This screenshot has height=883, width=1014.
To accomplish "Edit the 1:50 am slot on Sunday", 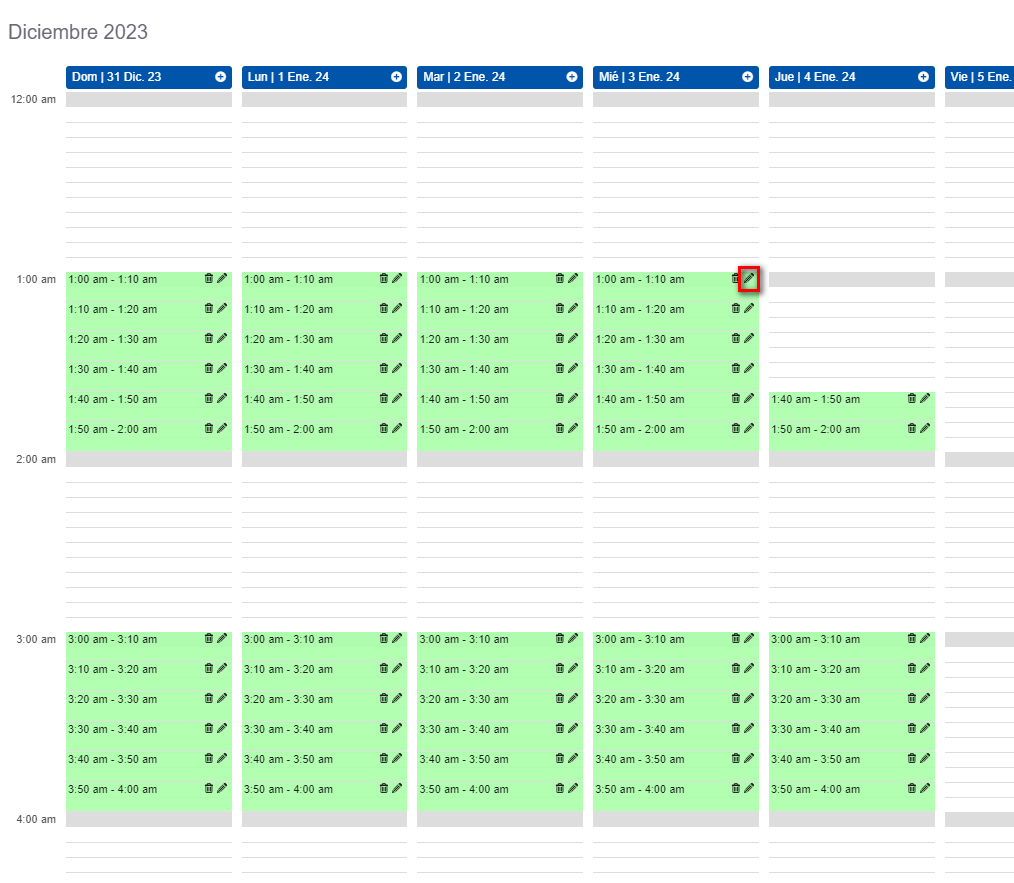I will 221,428.
